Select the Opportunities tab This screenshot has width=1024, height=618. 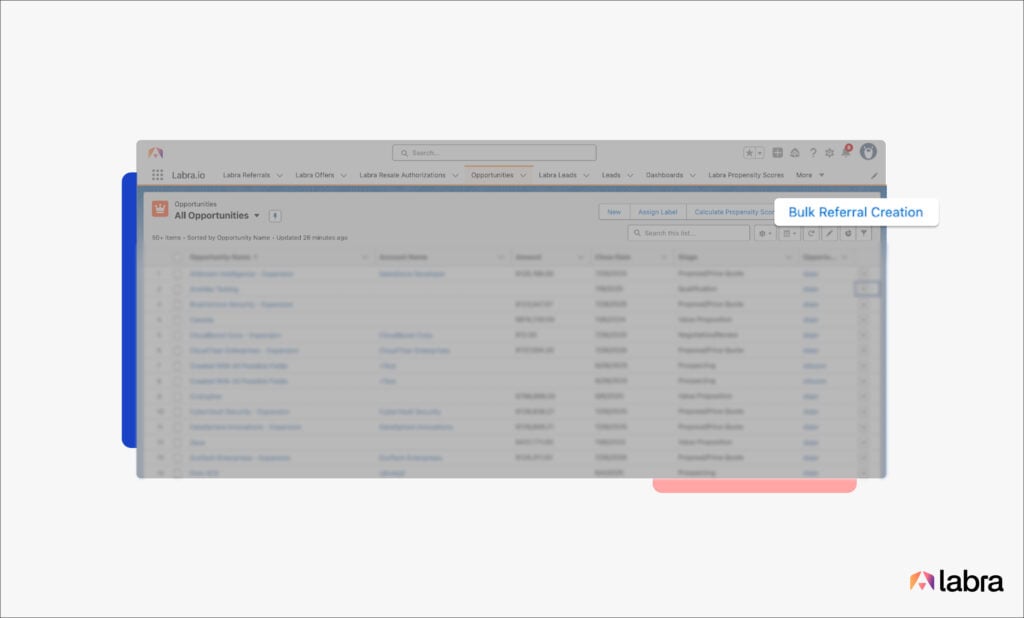click(x=492, y=175)
